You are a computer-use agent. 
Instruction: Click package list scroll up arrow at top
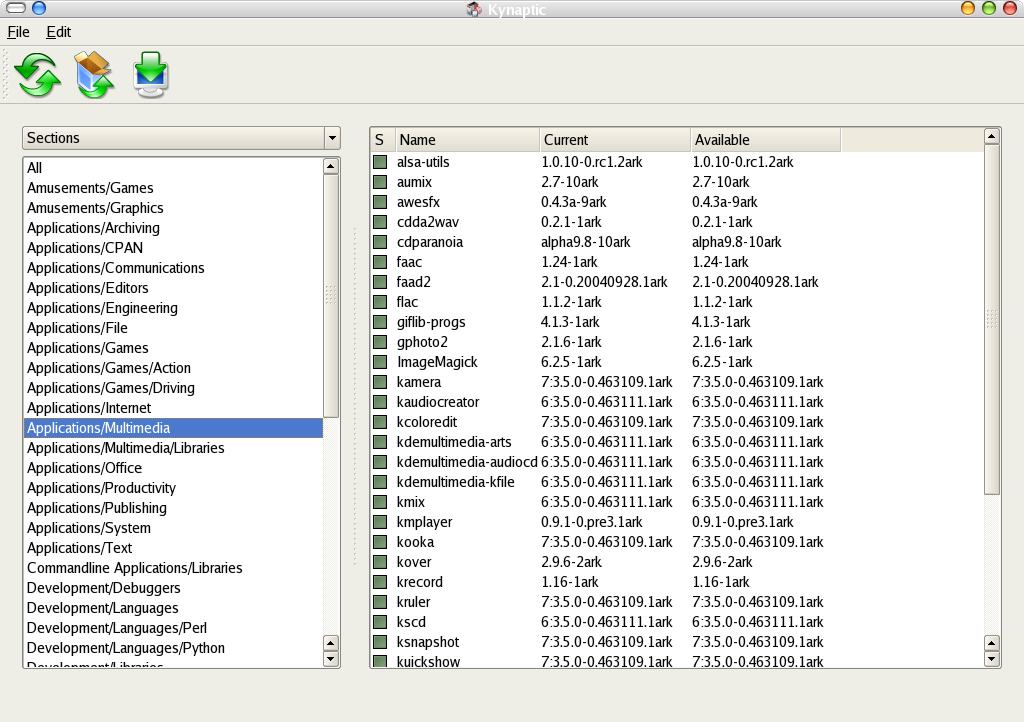[992, 136]
